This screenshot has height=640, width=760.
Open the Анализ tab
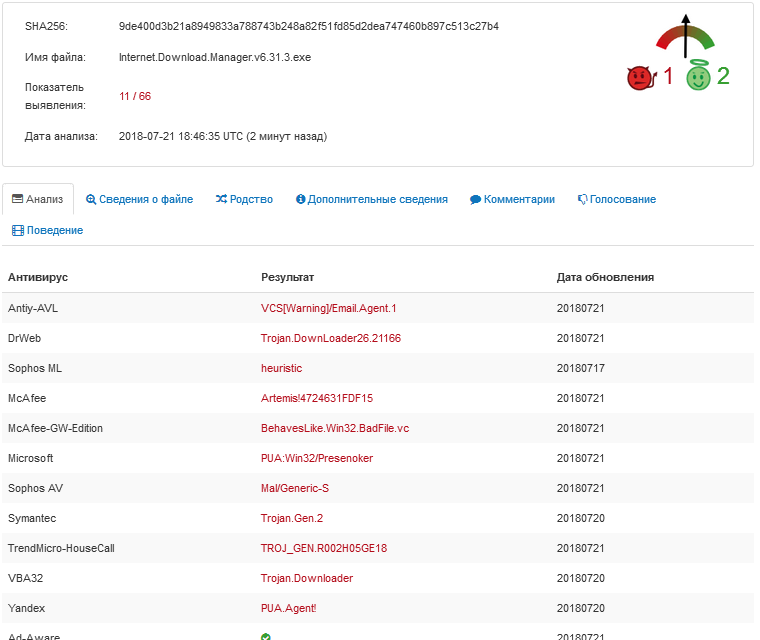coord(37,200)
